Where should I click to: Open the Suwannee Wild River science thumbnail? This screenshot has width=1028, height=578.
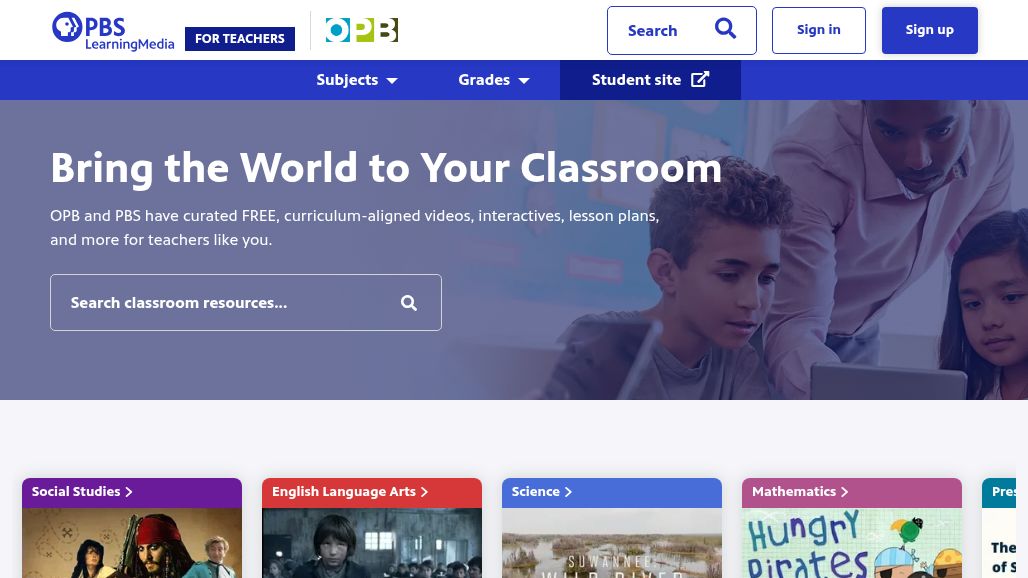[612, 543]
